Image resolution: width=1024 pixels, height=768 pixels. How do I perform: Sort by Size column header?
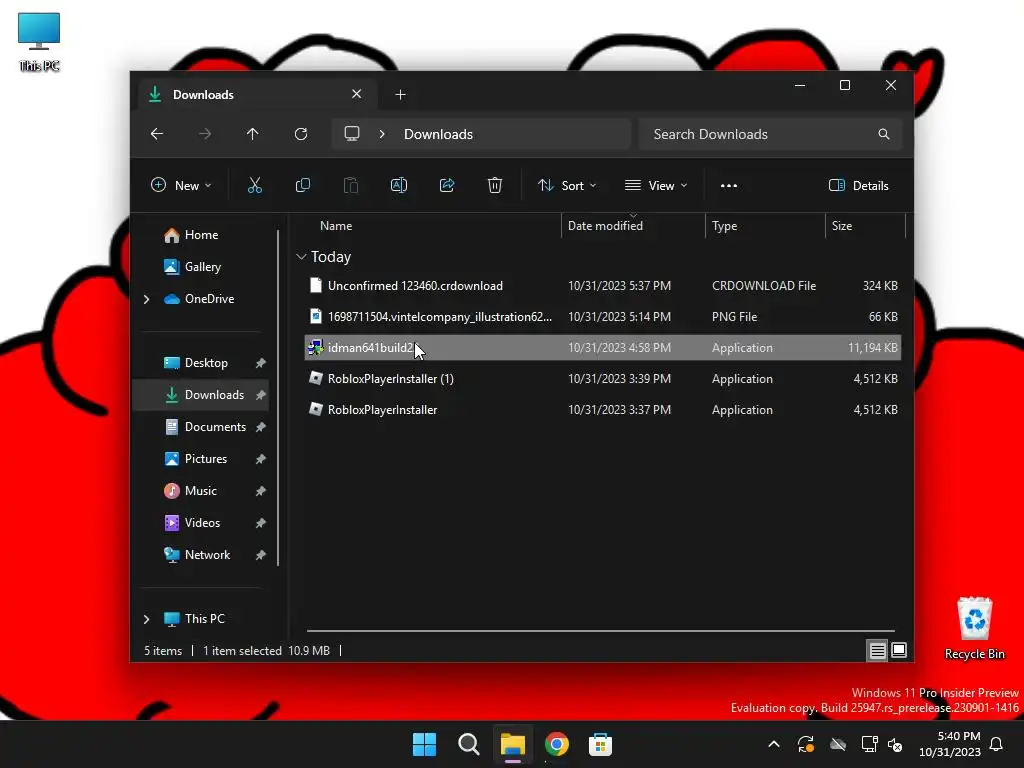point(842,225)
